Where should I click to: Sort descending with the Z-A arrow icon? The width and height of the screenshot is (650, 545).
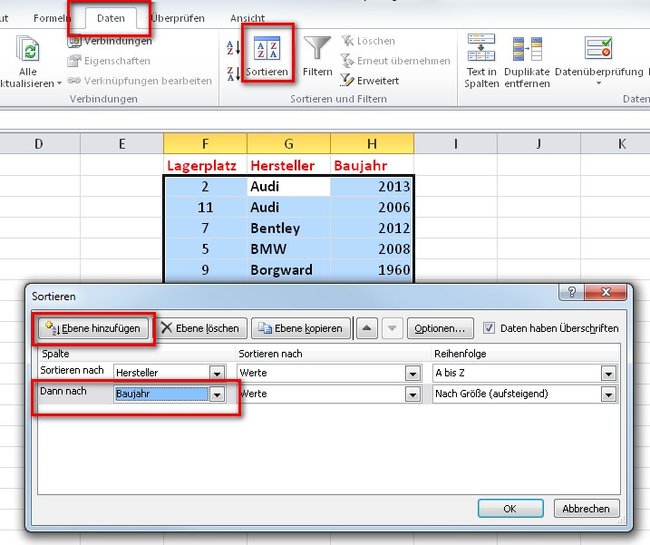coord(233,74)
